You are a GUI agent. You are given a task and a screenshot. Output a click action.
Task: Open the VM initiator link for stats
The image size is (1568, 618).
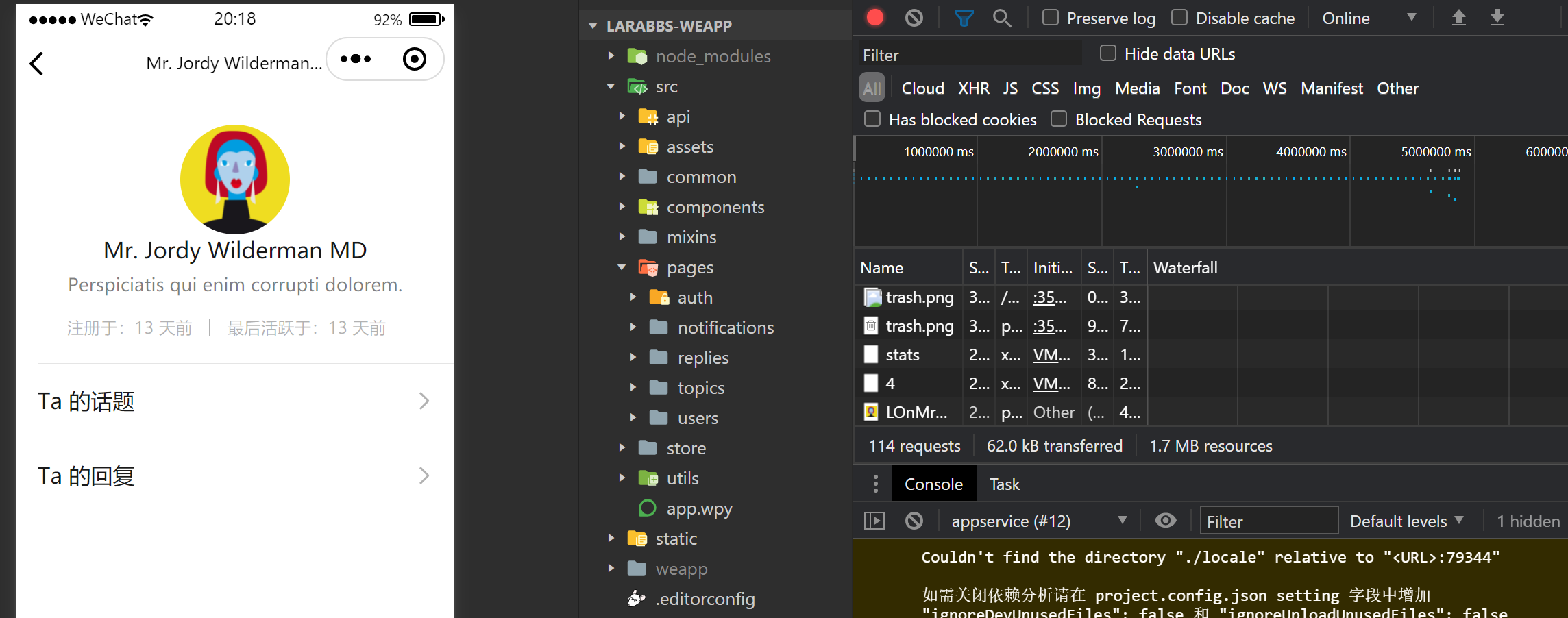pyautogui.click(x=1051, y=354)
